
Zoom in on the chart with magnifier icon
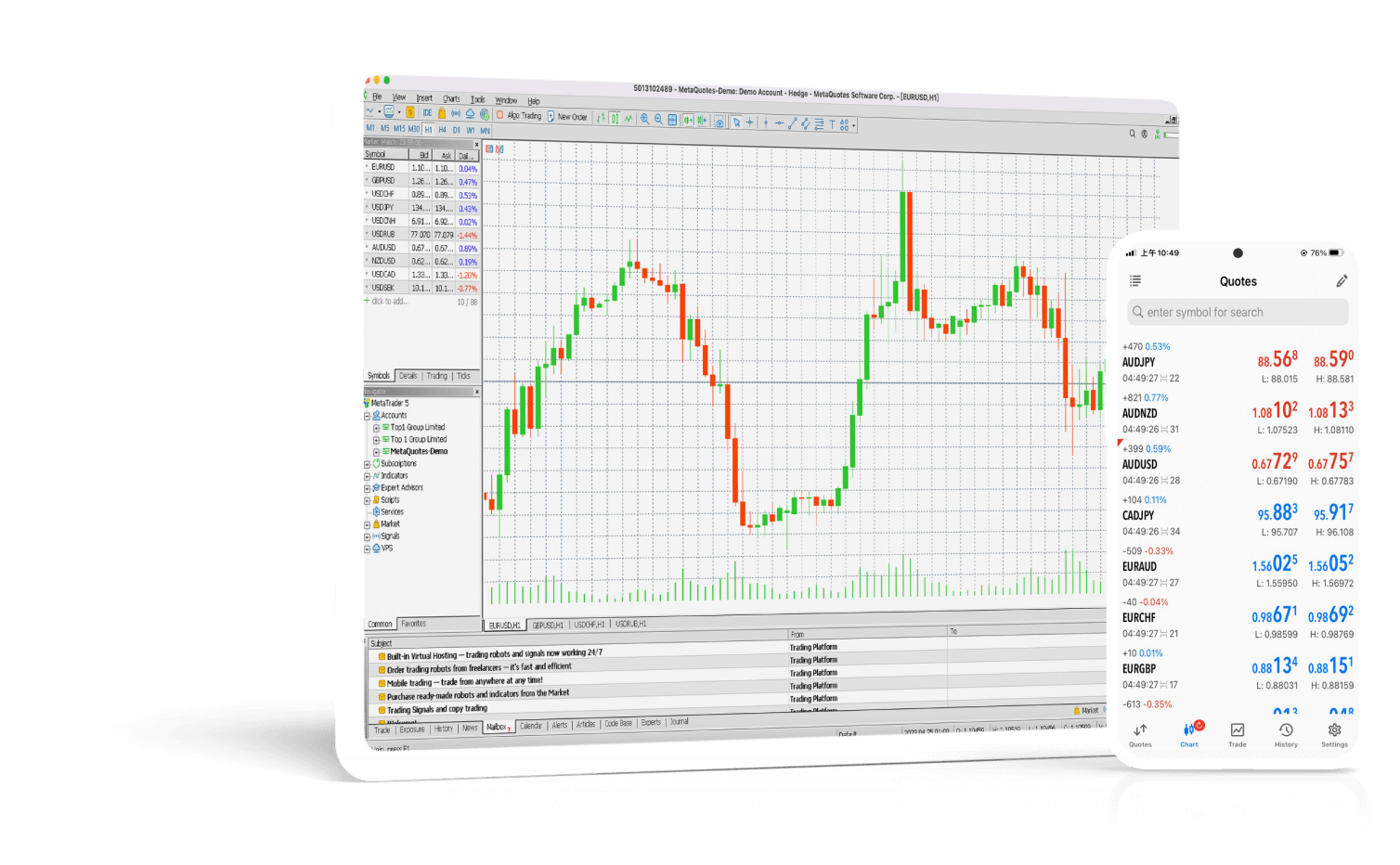(x=645, y=122)
